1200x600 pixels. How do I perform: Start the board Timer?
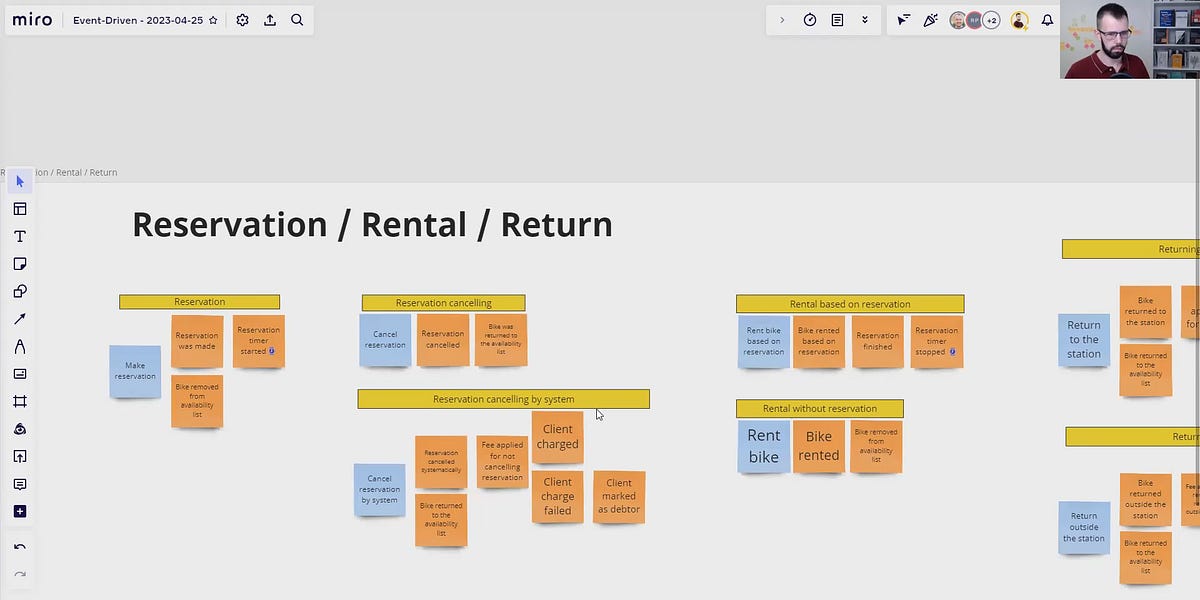click(x=810, y=19)
